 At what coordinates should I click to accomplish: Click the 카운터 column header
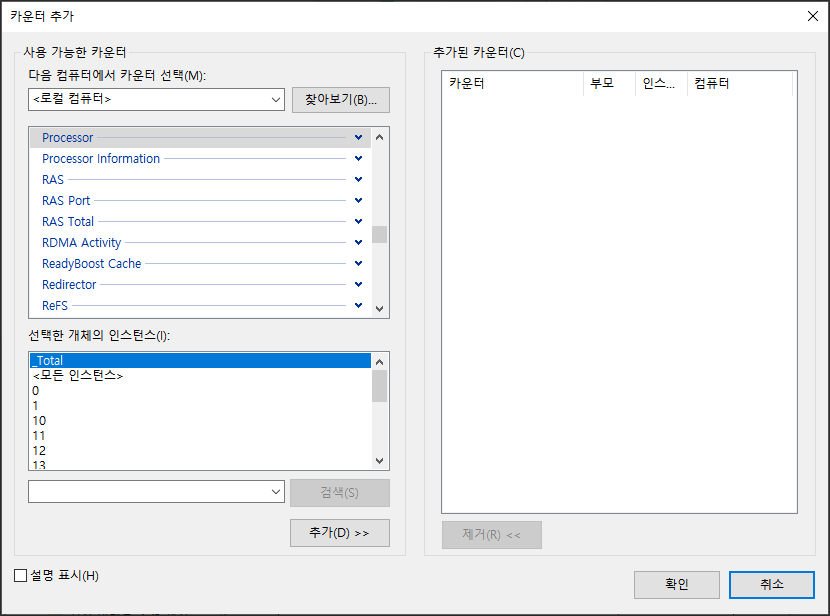tap(512, 83)
